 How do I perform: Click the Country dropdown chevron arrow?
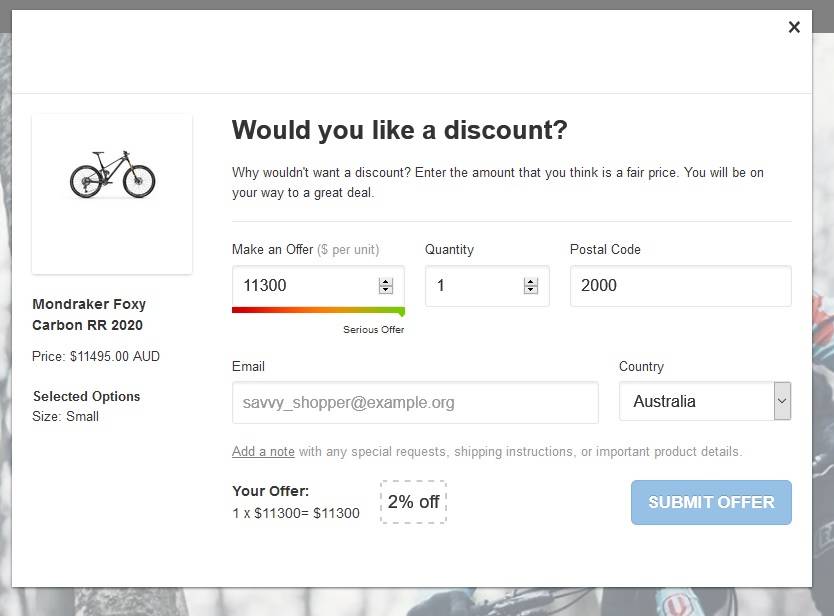click(782, 401)
